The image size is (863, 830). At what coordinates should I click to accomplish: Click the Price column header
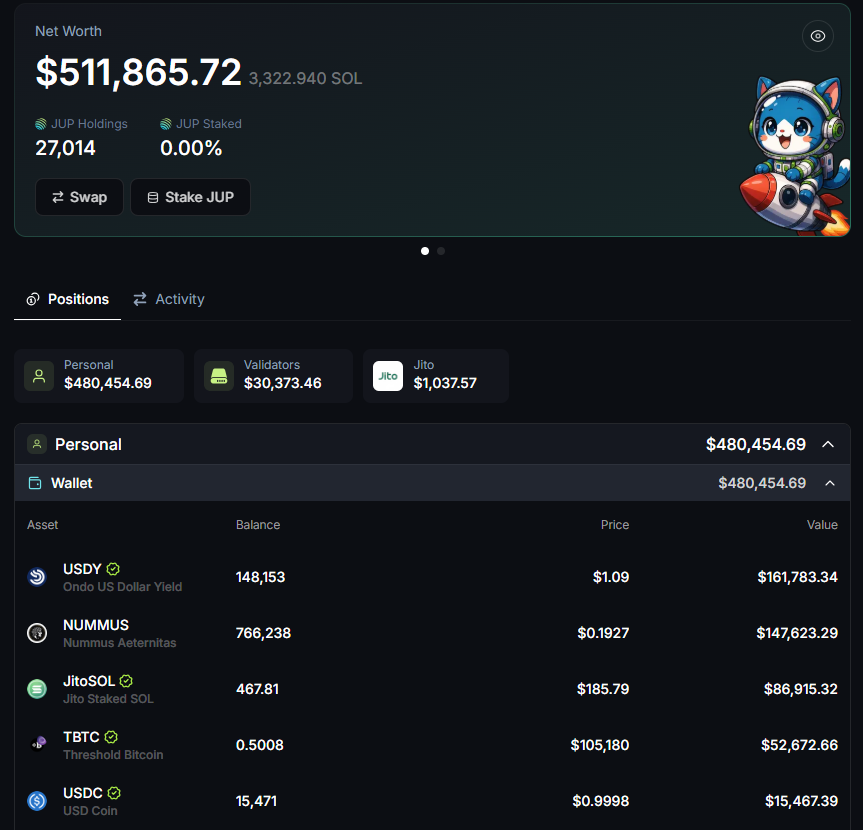tap(615, 525)
